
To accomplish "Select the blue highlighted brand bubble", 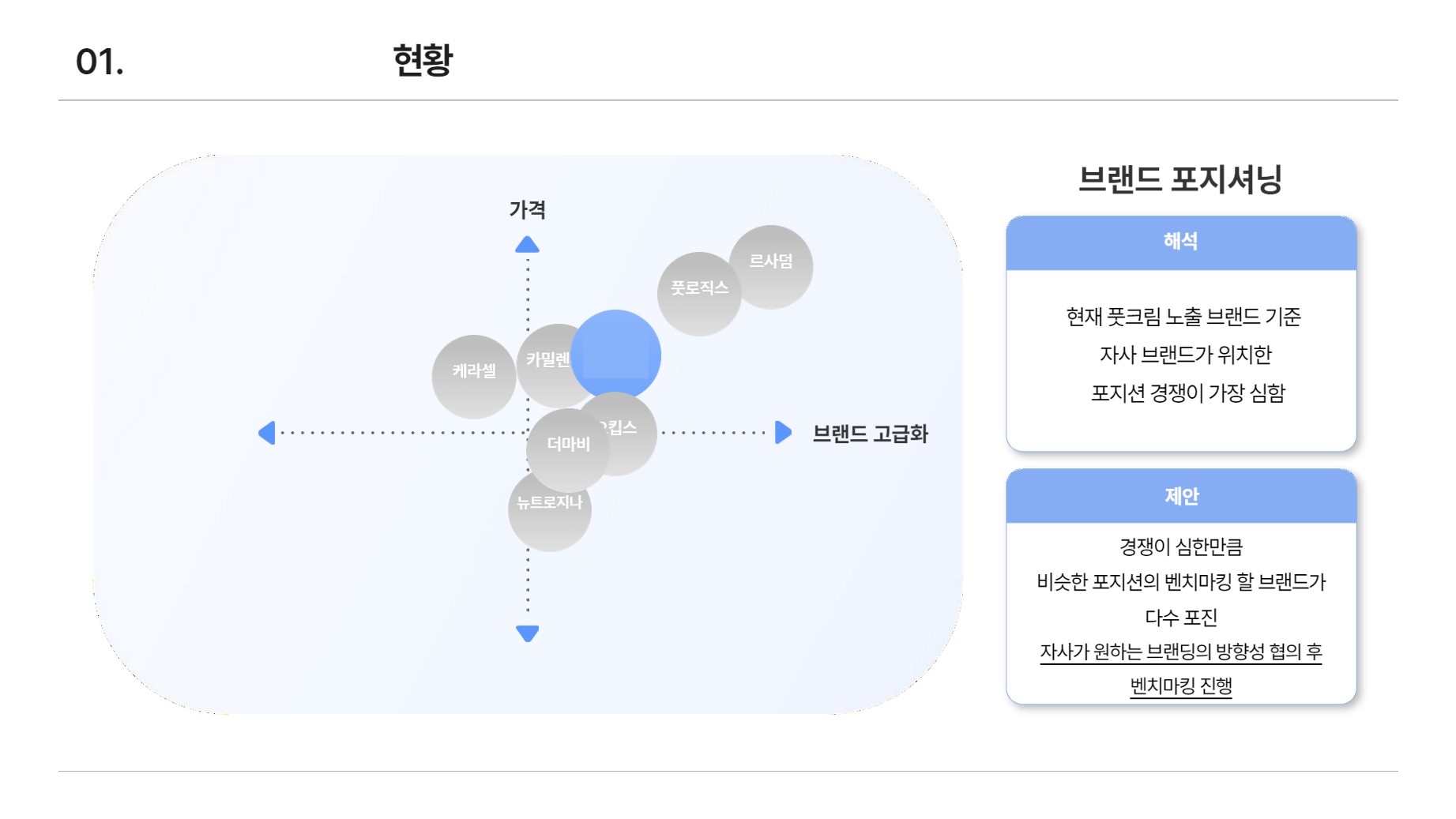I will [x=615, y=355].
